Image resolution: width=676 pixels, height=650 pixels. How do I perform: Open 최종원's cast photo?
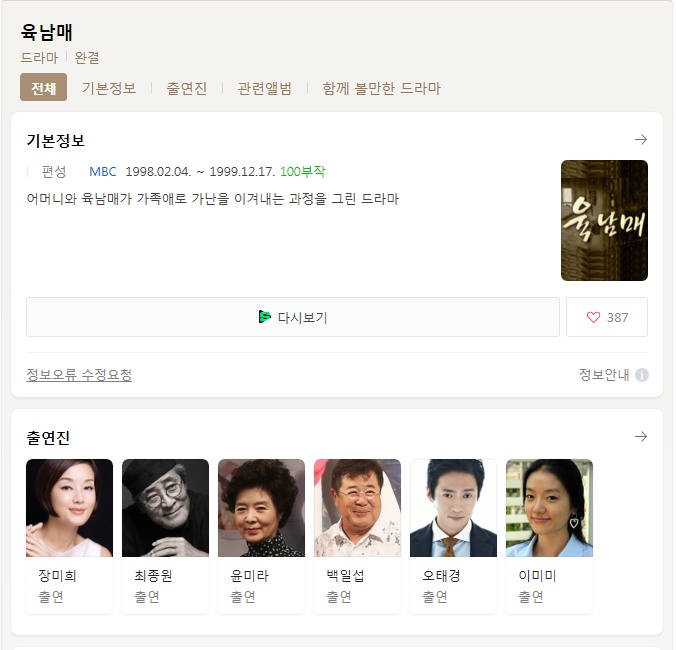click(x=166, y=508)
